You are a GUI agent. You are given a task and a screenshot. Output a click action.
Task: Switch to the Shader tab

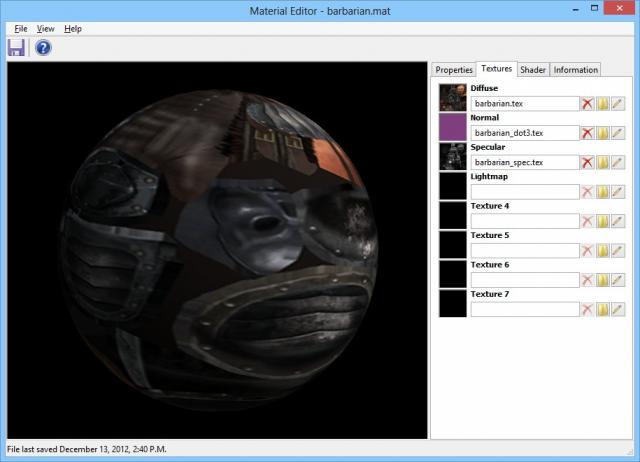click(x=533, y=70)
